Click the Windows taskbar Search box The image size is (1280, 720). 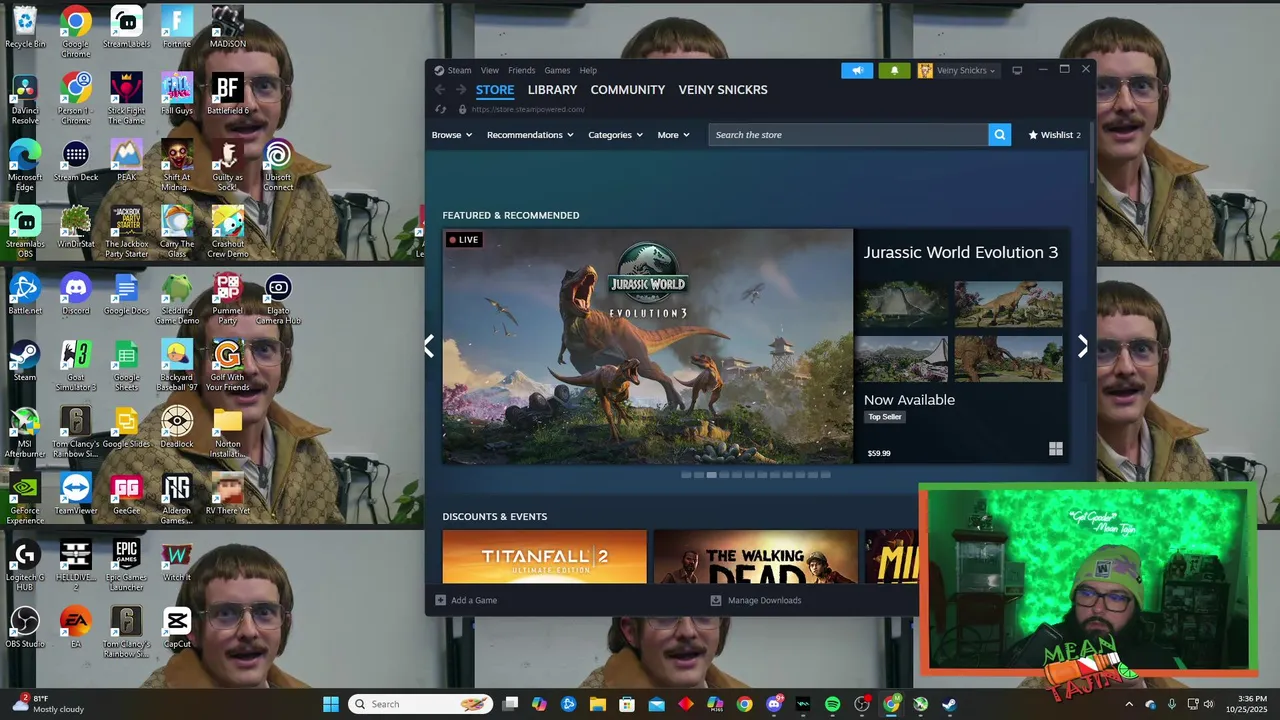tap(420, 704)
